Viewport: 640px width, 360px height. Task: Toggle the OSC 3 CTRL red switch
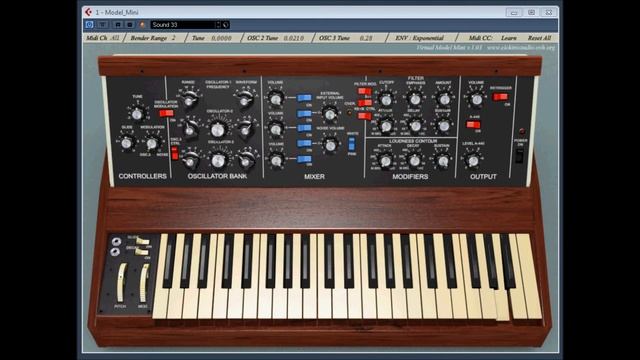coord(175,153)
